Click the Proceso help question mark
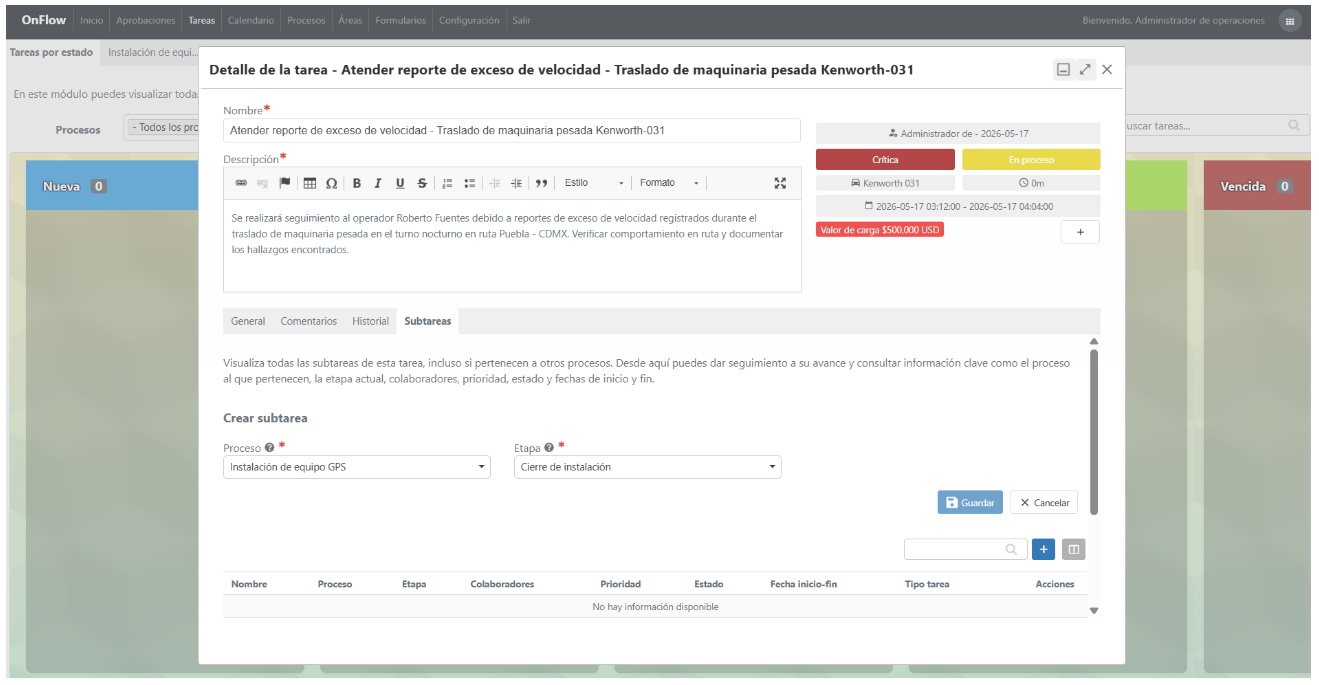1319x685 pixels. (270, 448)
